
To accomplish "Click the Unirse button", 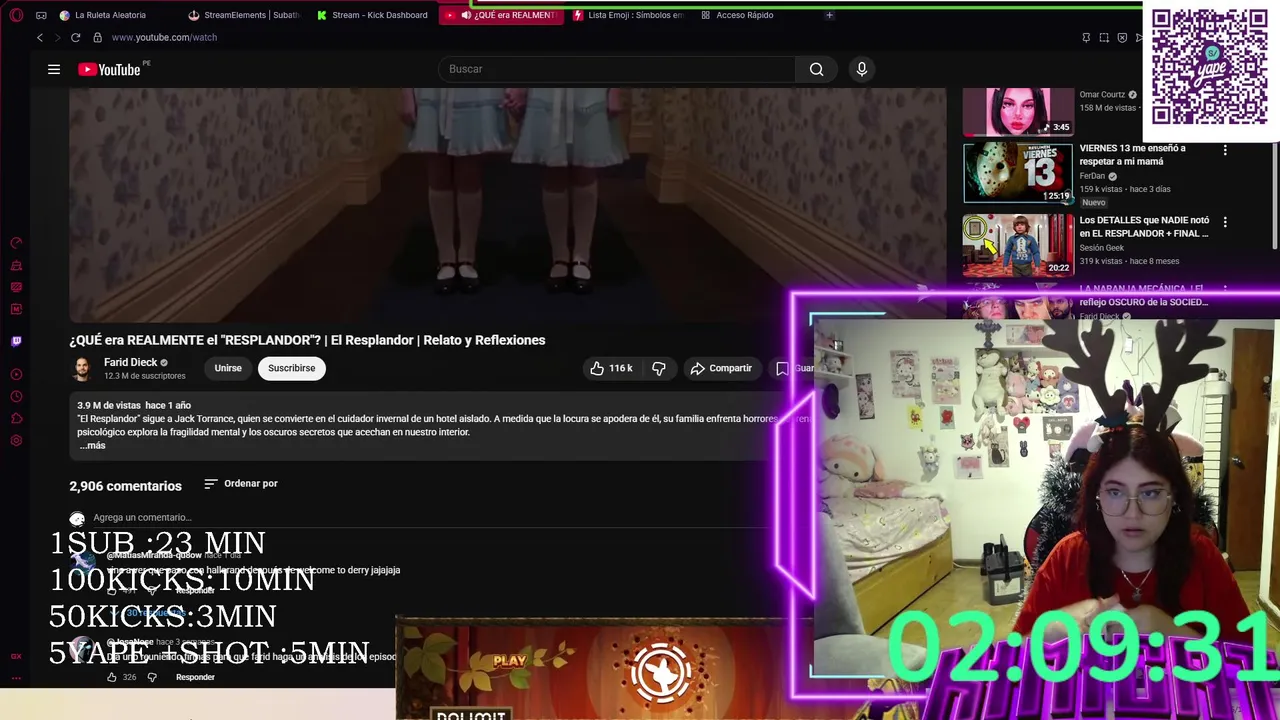I will (228, 368).
